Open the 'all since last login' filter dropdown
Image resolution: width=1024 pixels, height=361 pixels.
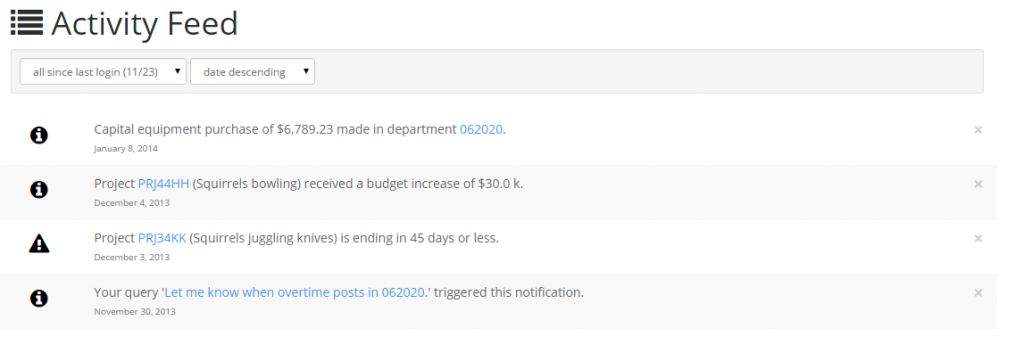pyautogui.click(x=103, y=72)
